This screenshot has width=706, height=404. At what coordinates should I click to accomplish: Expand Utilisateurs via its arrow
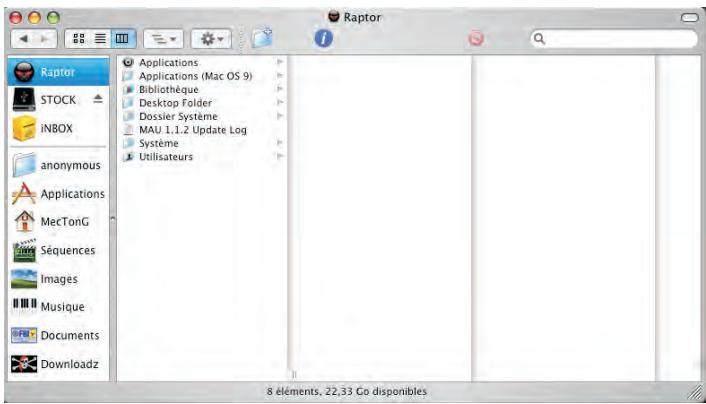[x=280, y=156]
